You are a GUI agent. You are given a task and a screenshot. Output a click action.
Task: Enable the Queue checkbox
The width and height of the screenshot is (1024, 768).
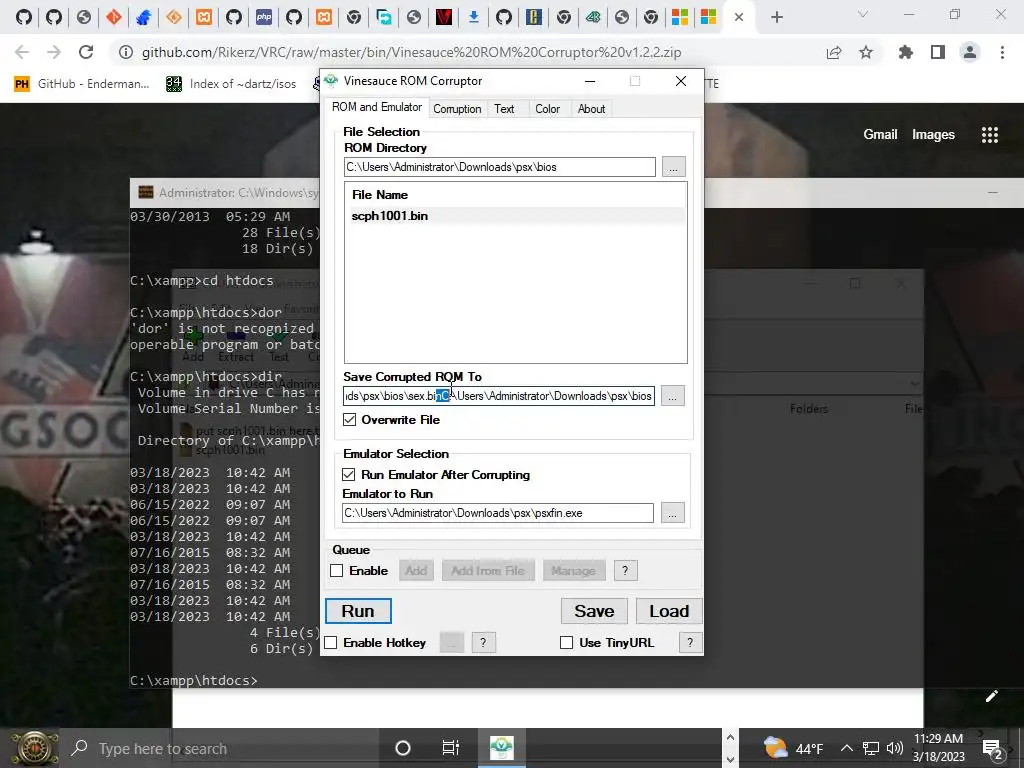(x=337, y=570)
